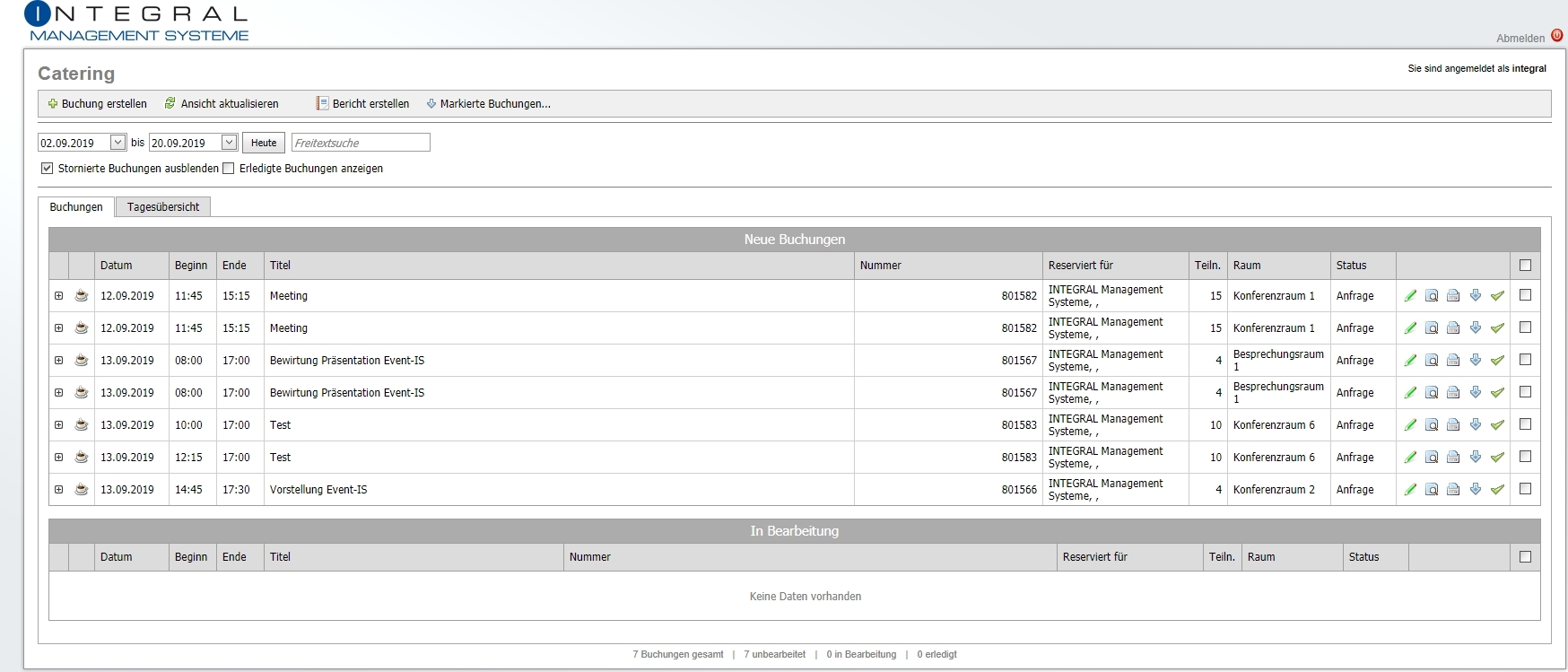Click 'Bericht erstellen' to generate a report
The height and width of the screenshot is (672, 1568).
tap(362, 104)
